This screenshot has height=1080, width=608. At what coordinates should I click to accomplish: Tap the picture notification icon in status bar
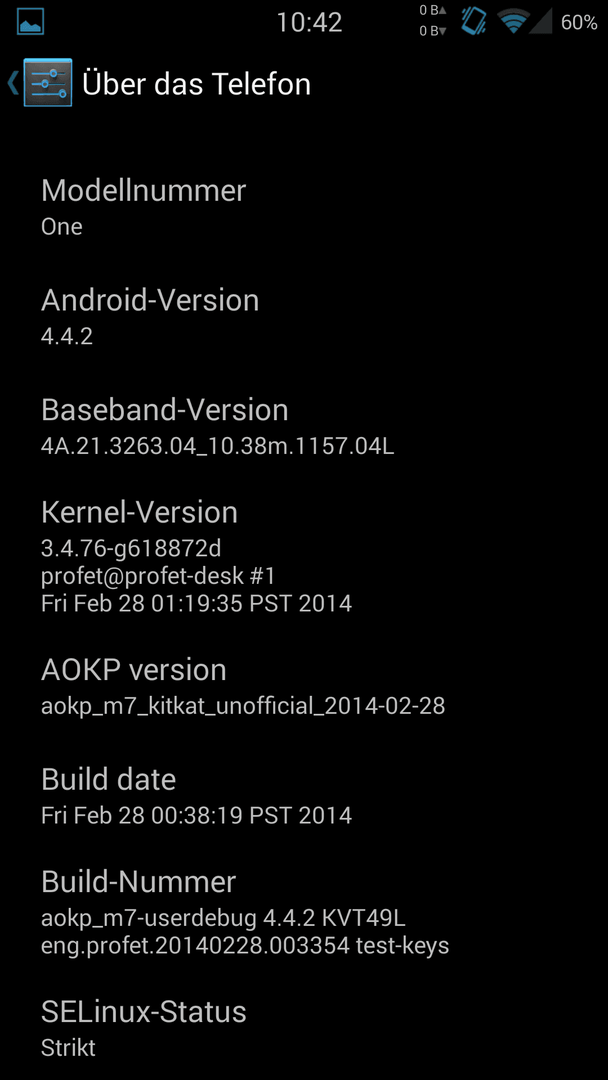coord(30,21)
